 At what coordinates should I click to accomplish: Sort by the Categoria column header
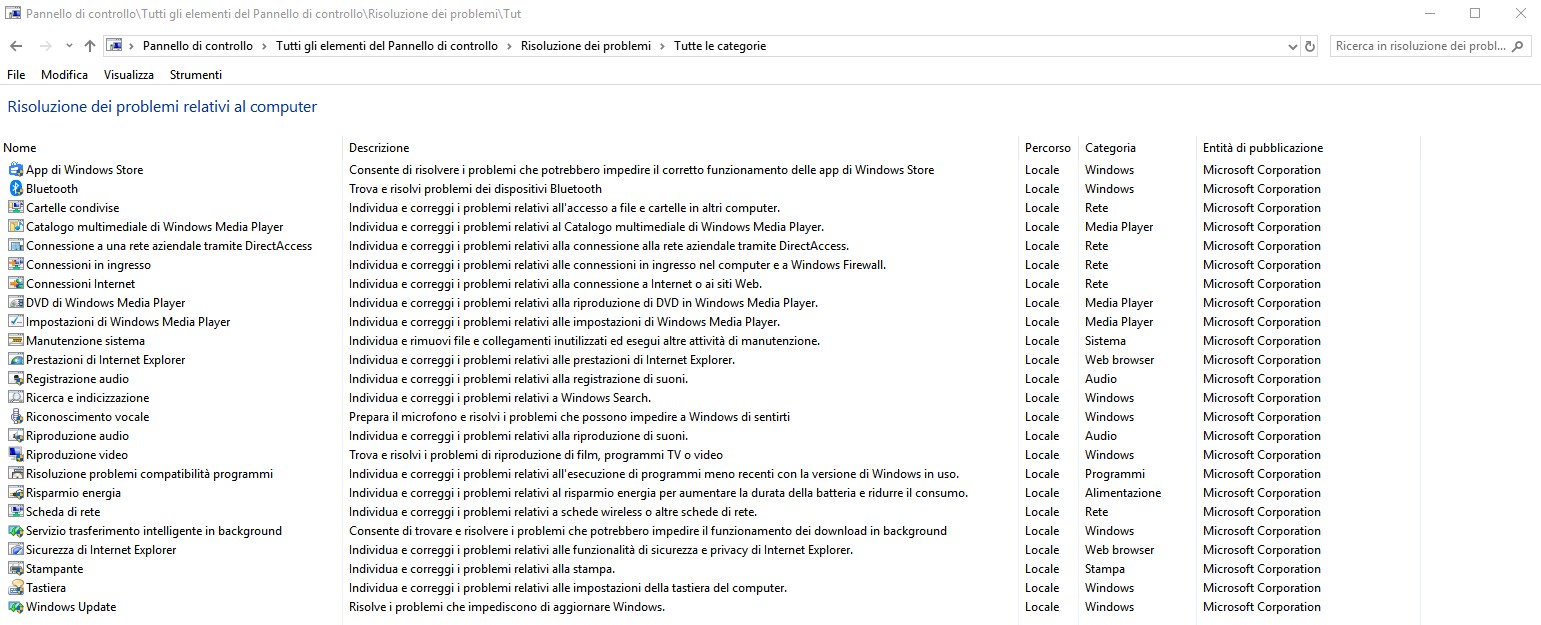[x=1110, y=148]
